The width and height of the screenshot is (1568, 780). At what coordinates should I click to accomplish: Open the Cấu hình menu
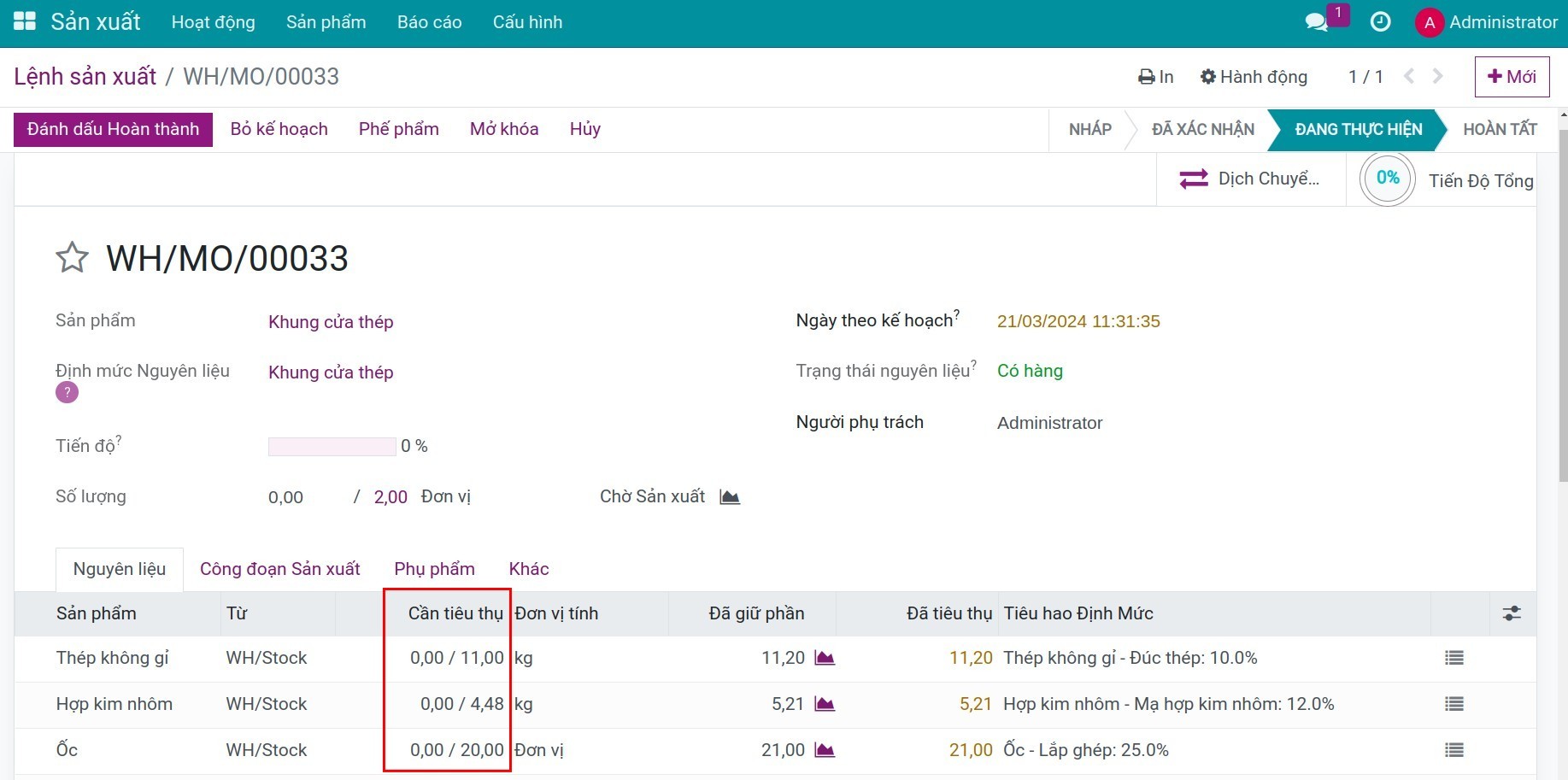[x=528, y=22]
